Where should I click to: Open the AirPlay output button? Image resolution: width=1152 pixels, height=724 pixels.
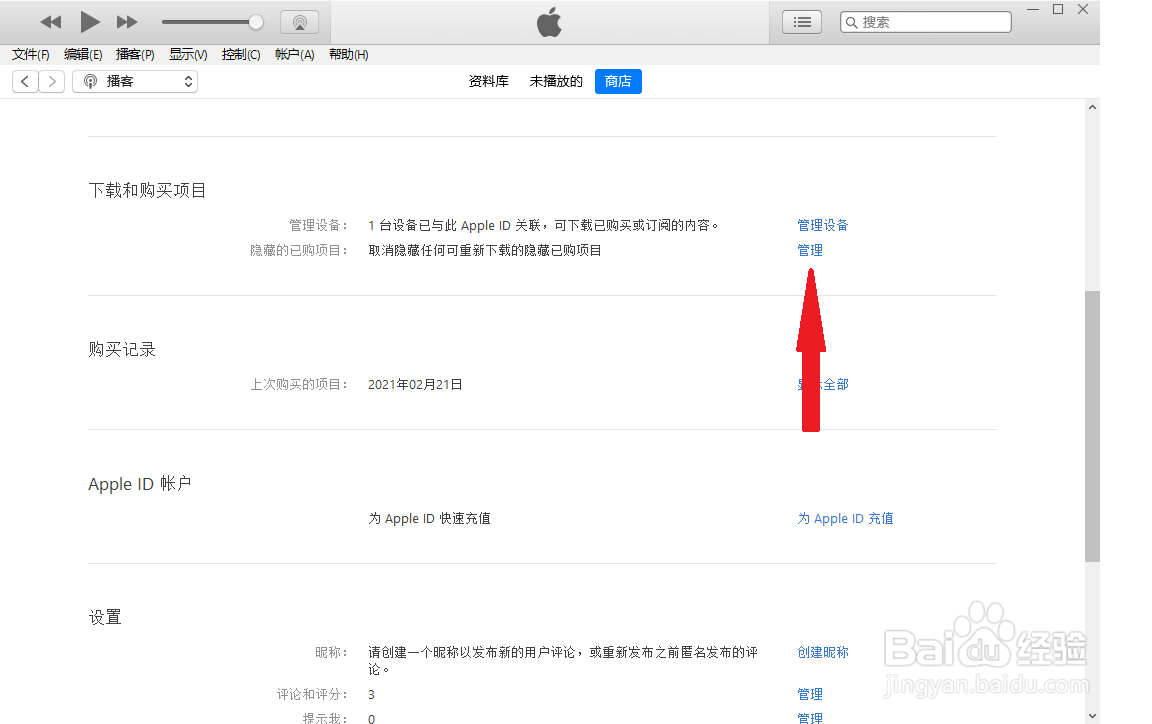click(300, 22)
